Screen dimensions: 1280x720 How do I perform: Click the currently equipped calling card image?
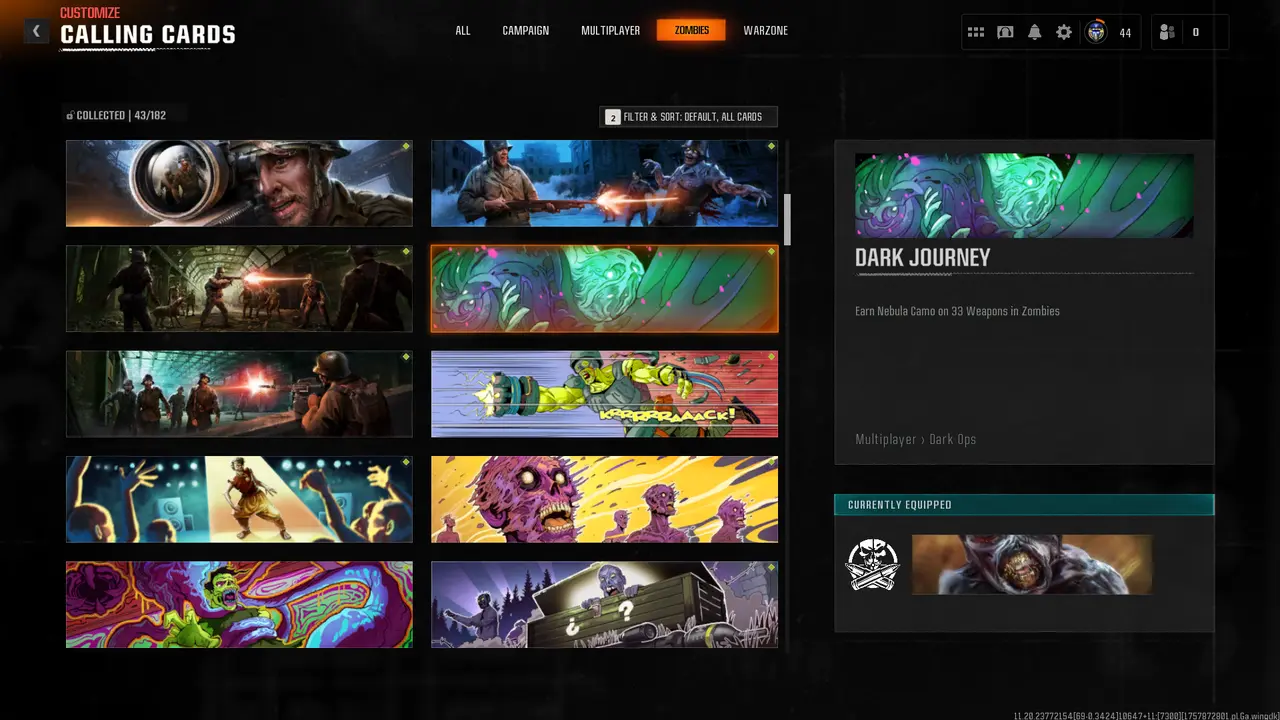pyautogui.click(x=1032, y=564)
